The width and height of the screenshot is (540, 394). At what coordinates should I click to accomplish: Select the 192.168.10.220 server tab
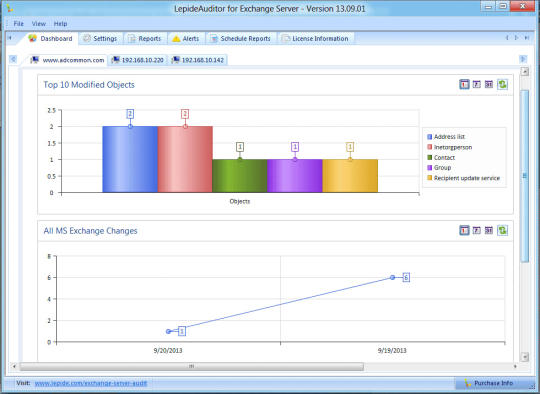138,60
